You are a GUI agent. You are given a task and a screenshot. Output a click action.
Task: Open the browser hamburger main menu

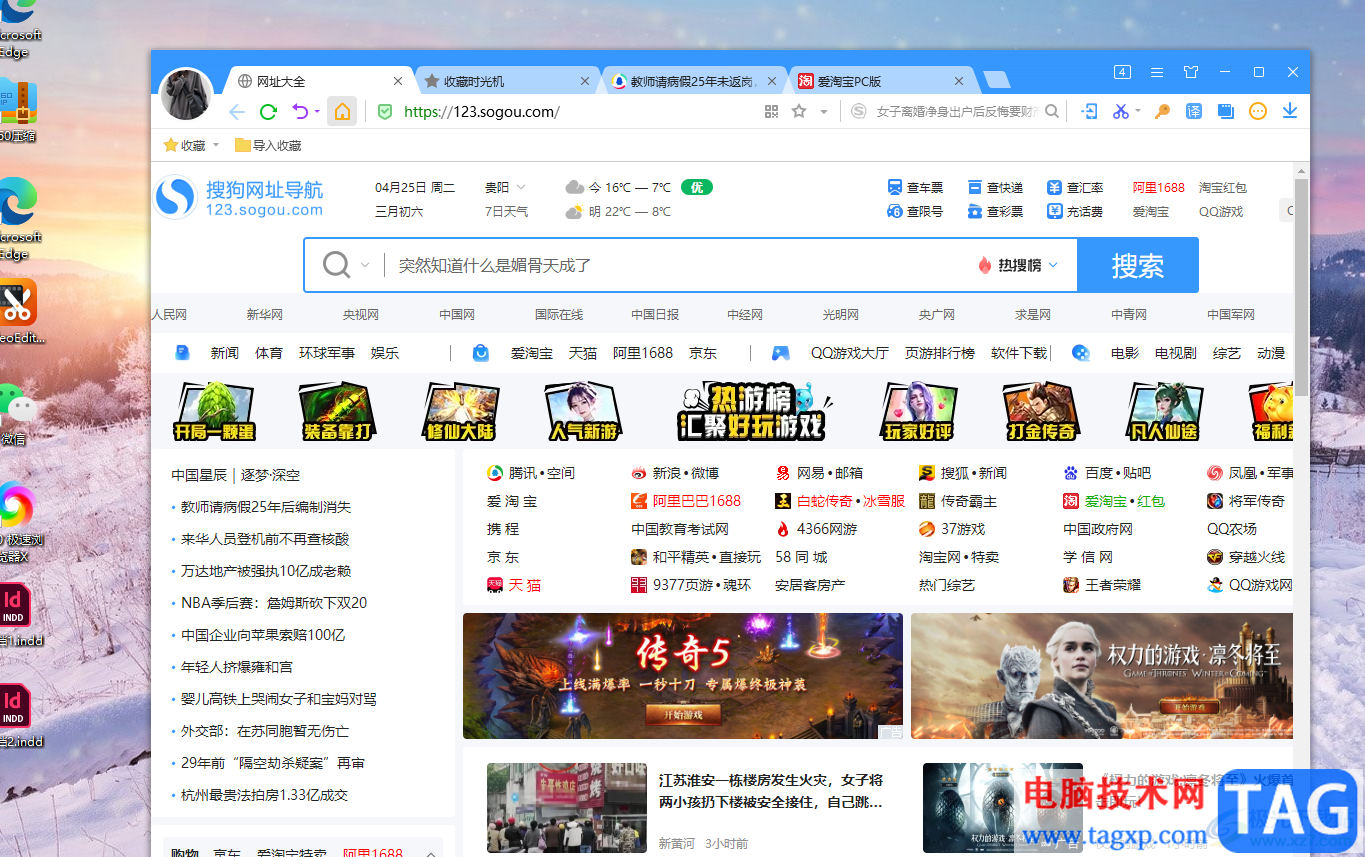pyautogui.click(x=1157, y=72)
